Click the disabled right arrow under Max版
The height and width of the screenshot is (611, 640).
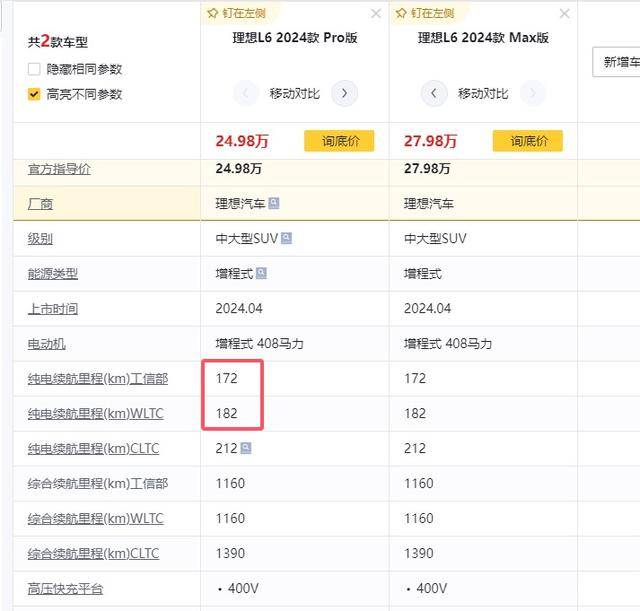point(533,93)
